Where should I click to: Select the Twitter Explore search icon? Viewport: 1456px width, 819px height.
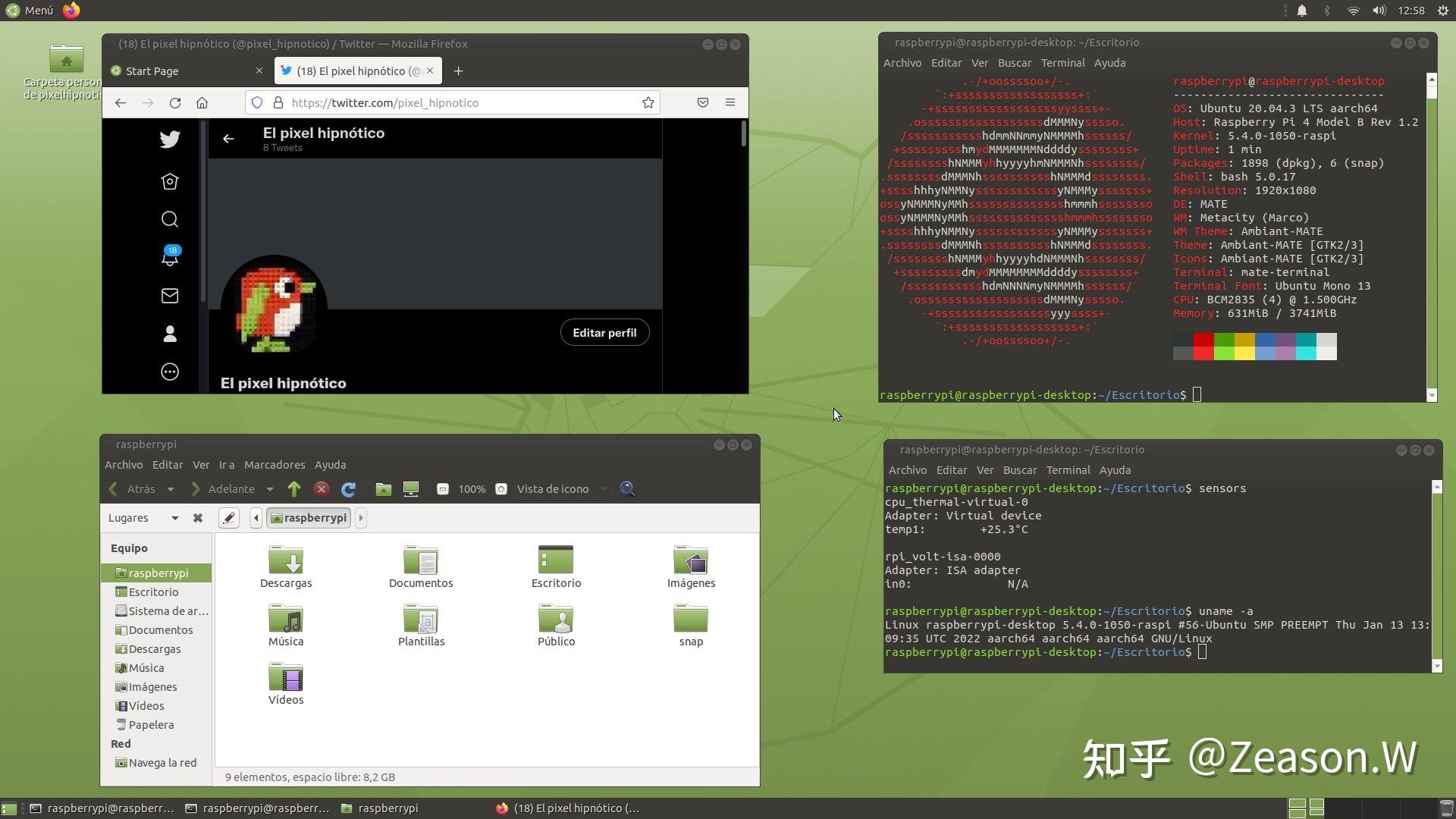[x=170, y=219]
